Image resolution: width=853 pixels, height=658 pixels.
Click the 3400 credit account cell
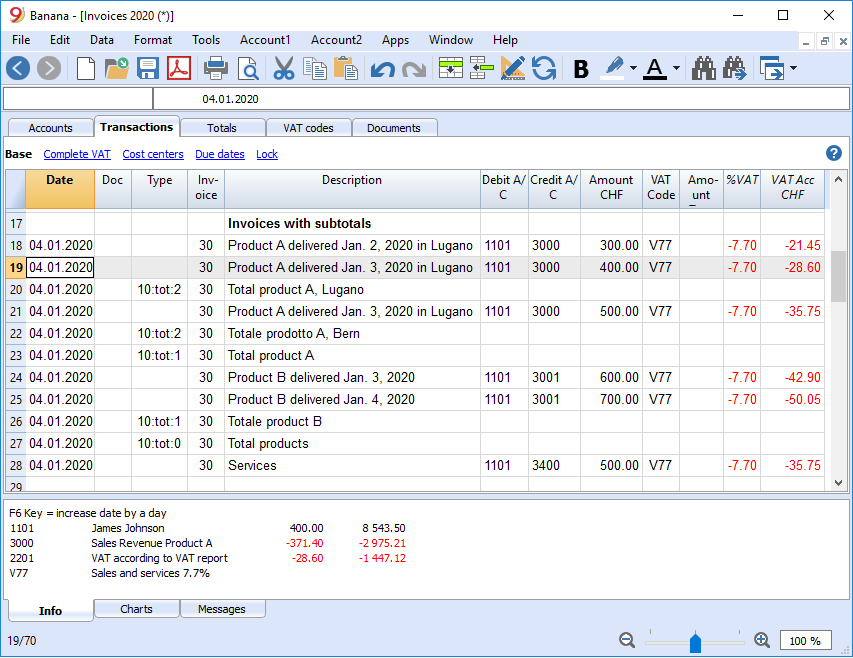[554, 465]
